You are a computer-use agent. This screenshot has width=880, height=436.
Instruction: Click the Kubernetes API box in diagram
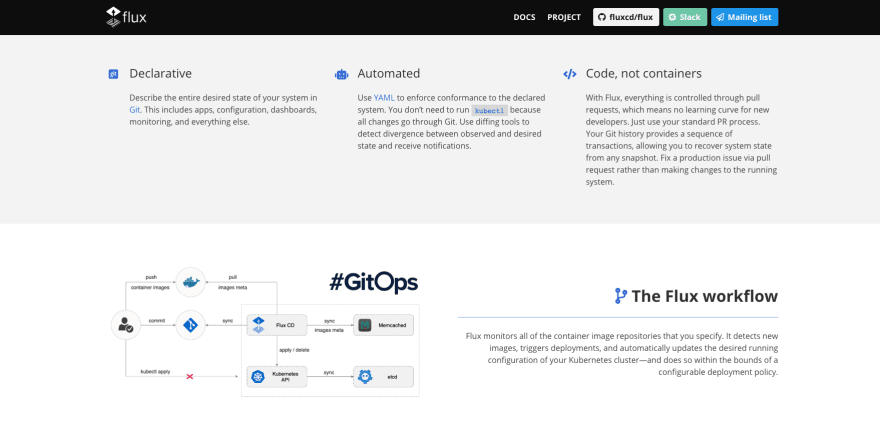277,377
